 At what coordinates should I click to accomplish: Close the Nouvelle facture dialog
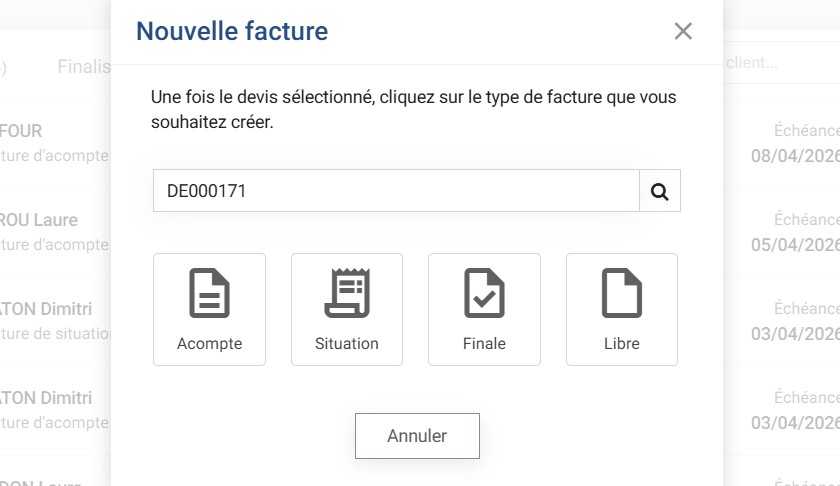tap(683, 31)
